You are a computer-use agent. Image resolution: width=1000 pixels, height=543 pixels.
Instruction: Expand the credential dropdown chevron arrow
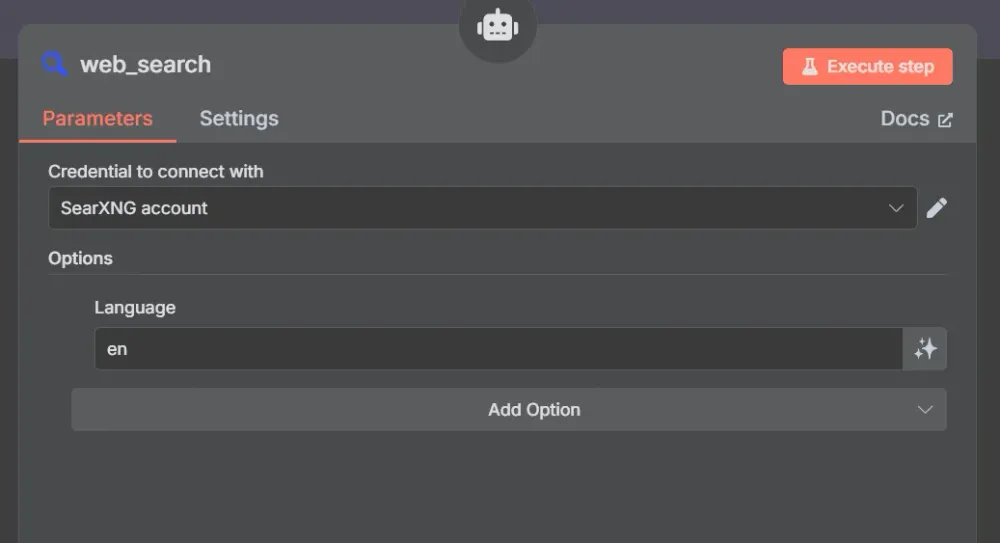896,208
